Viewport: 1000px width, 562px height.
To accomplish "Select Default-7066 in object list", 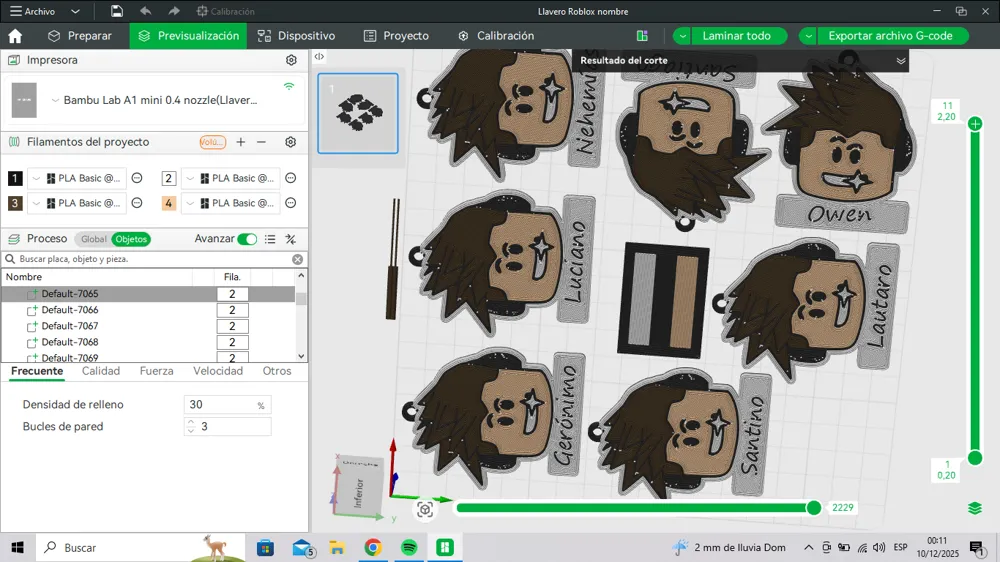I will click(70, 309).
